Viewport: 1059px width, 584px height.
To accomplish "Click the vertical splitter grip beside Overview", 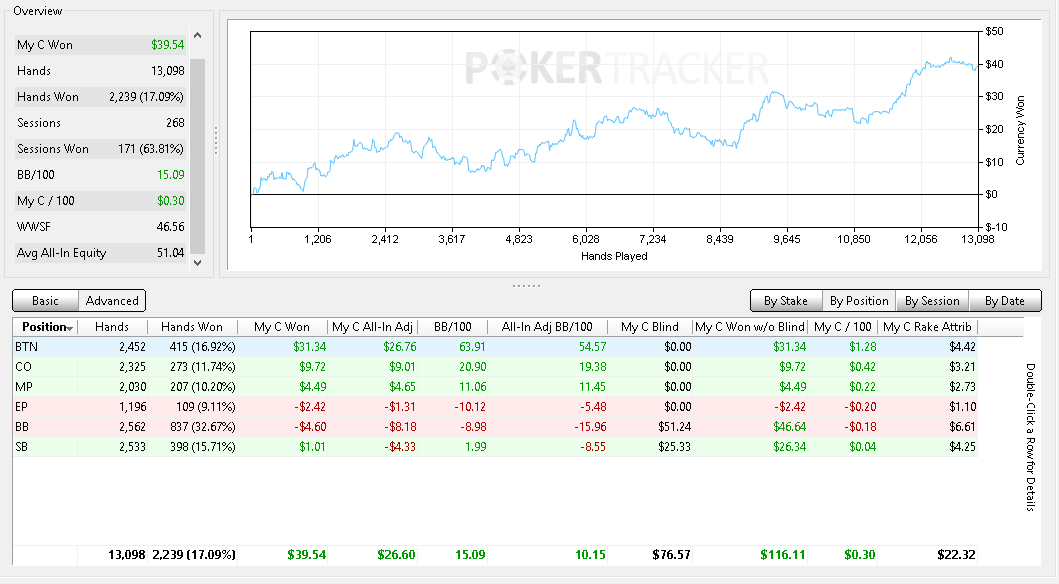I will click(216, 140).
